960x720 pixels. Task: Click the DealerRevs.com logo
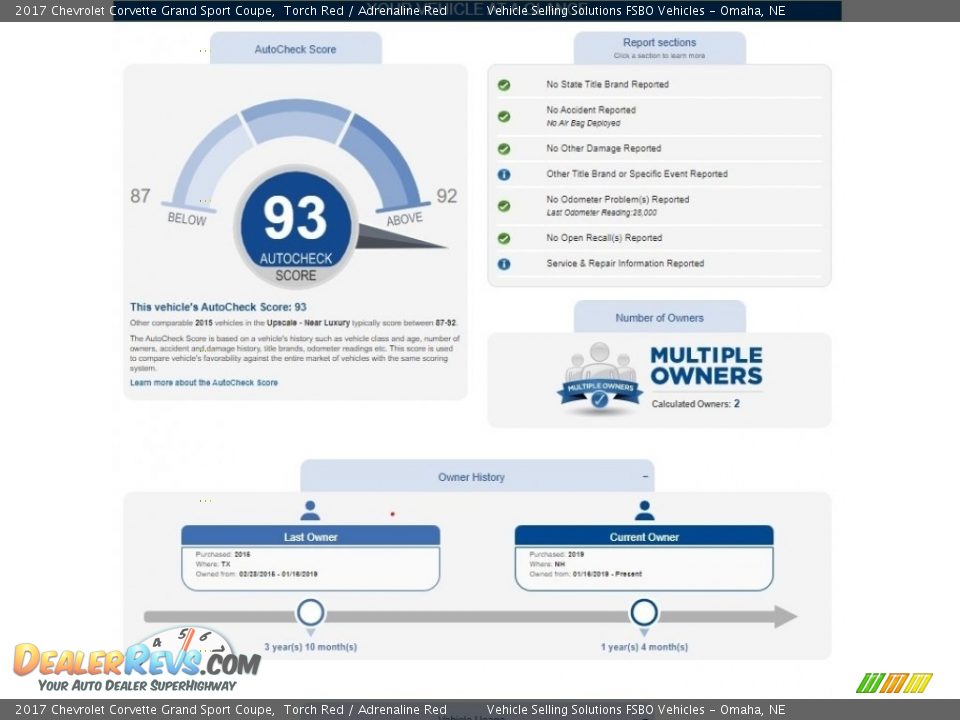137,659
